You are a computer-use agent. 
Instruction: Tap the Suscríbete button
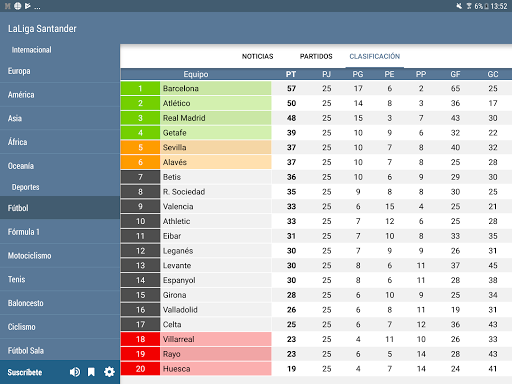(x=25, y=372)
